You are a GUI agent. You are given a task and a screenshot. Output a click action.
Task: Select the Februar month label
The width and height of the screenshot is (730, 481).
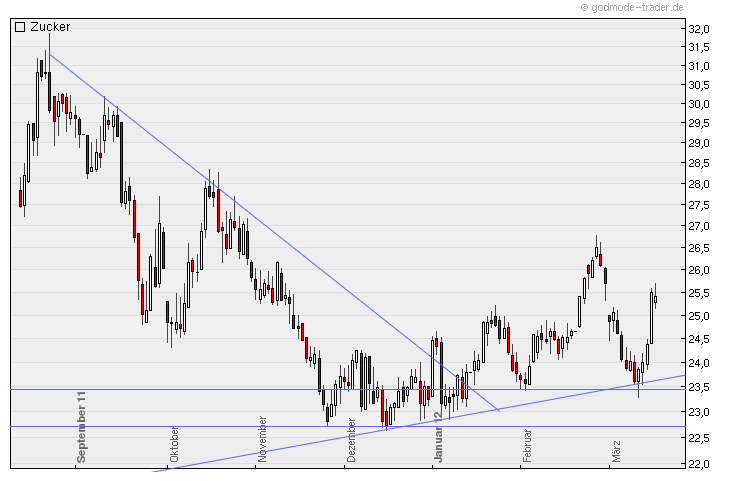click(527, 446)
